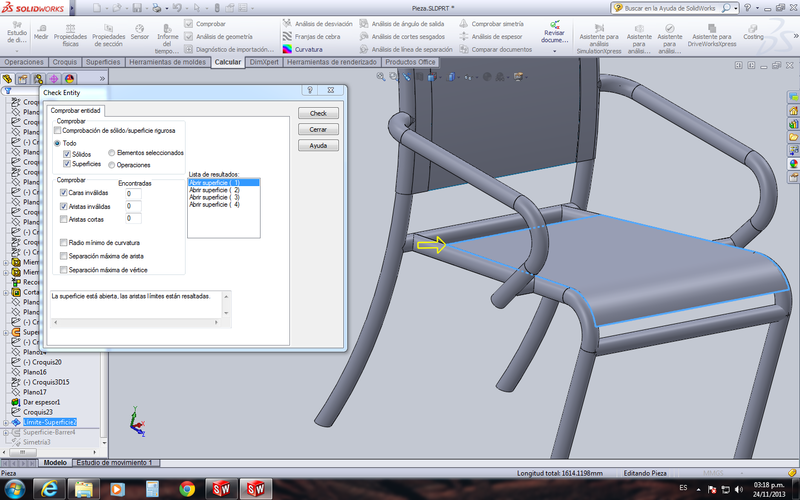Image resolution: width=800 pixels, height=500 pixels.
Task: Open Análisis de espesor tool
Action: coord(491,37)
